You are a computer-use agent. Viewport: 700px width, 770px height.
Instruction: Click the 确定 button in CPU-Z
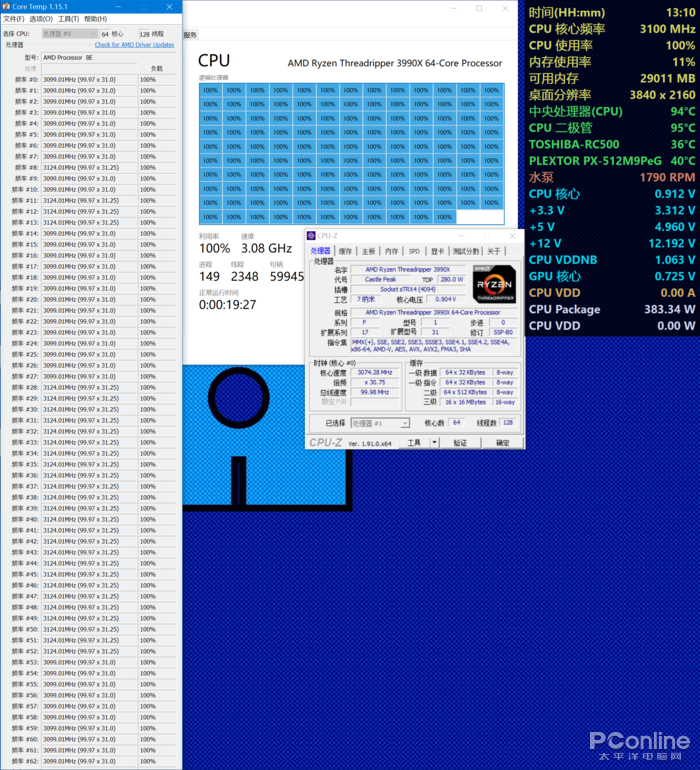click(503, 442)
